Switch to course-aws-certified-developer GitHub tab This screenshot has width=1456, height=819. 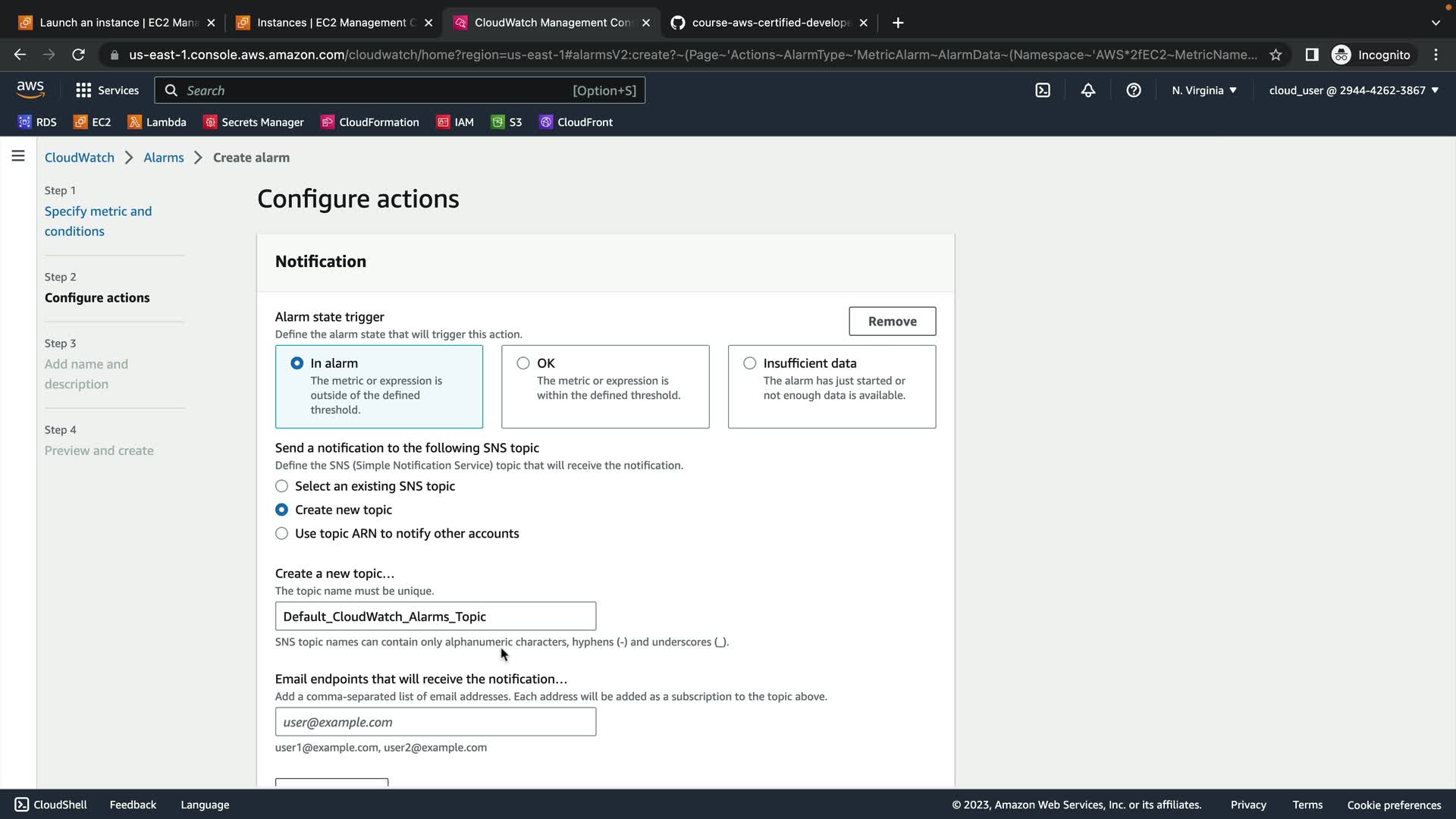[770, 23]
